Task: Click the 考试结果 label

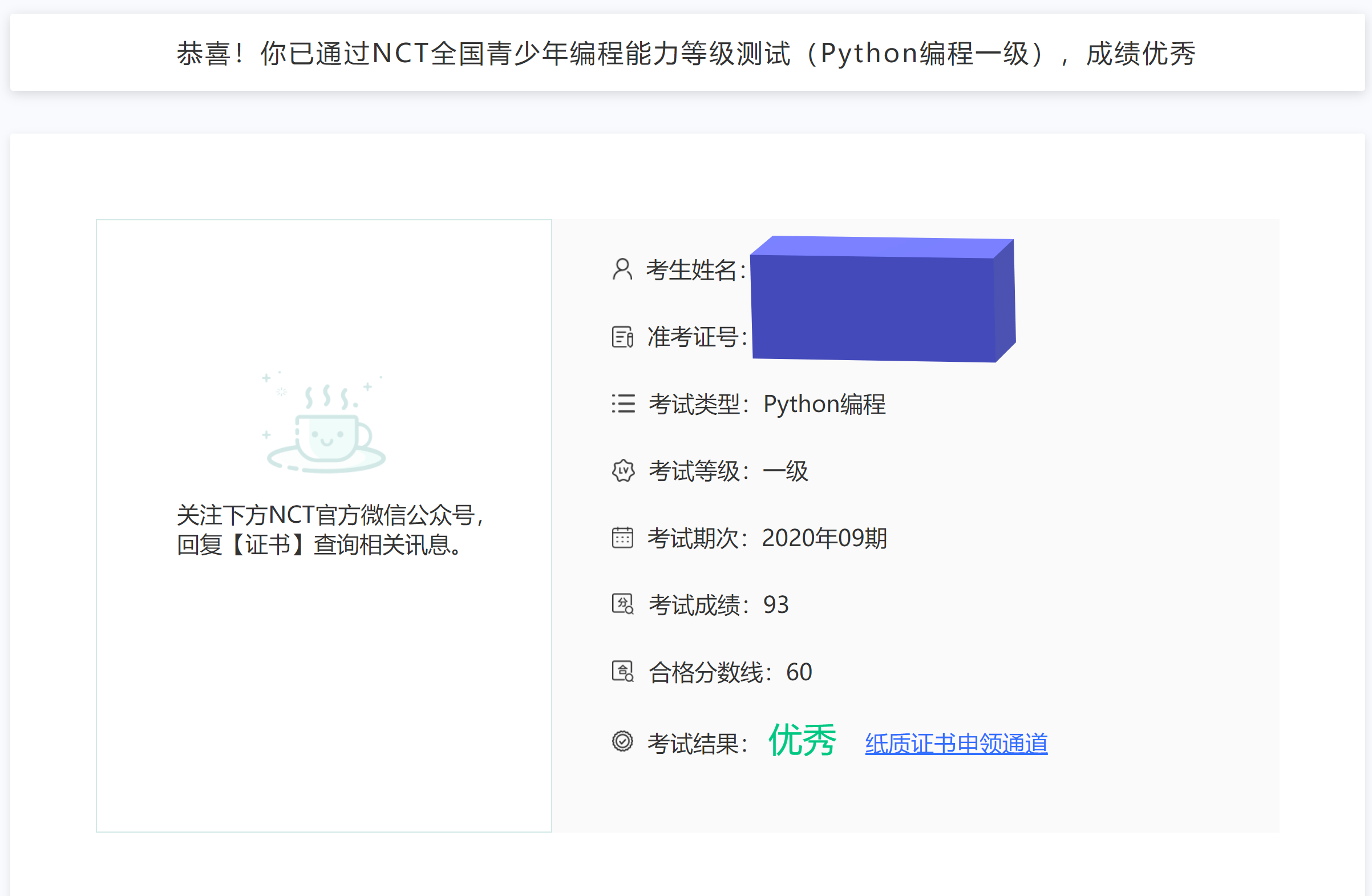Action: click(x=698, y=743)
